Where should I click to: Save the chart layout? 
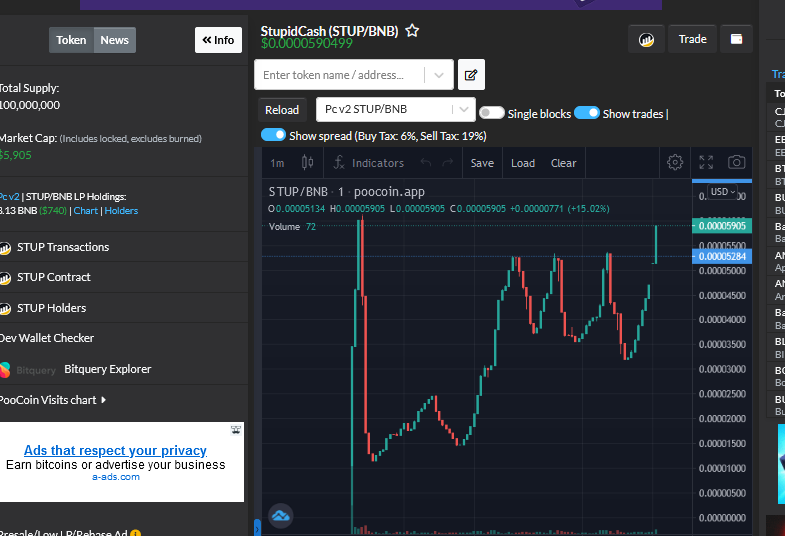pos(482,163)
